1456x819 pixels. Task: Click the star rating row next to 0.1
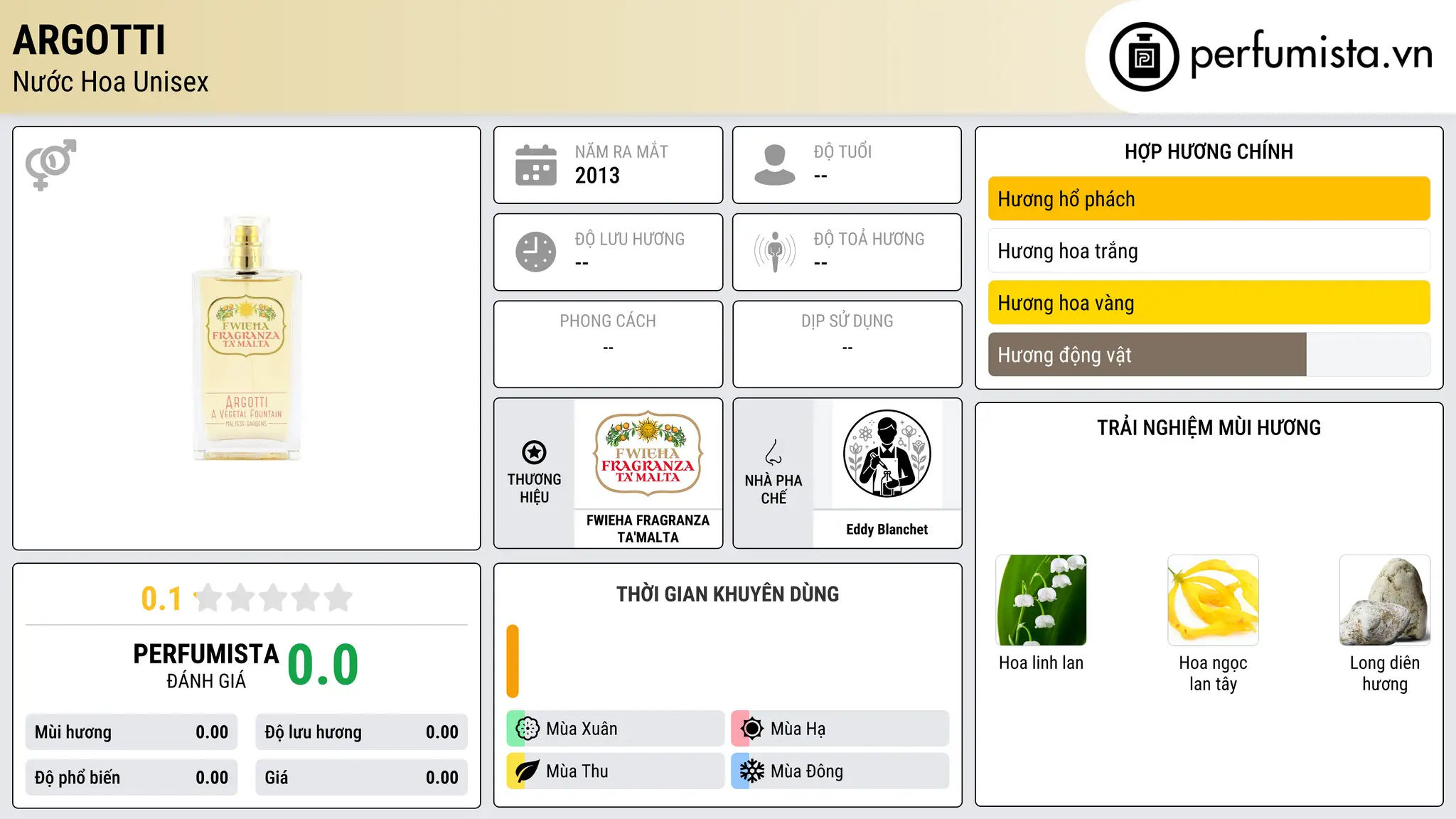click(x=273, y=598)
